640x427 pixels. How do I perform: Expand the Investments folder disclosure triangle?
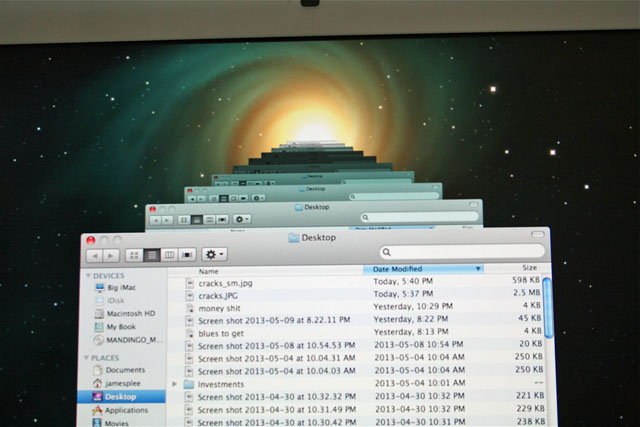tap(174, 384)
